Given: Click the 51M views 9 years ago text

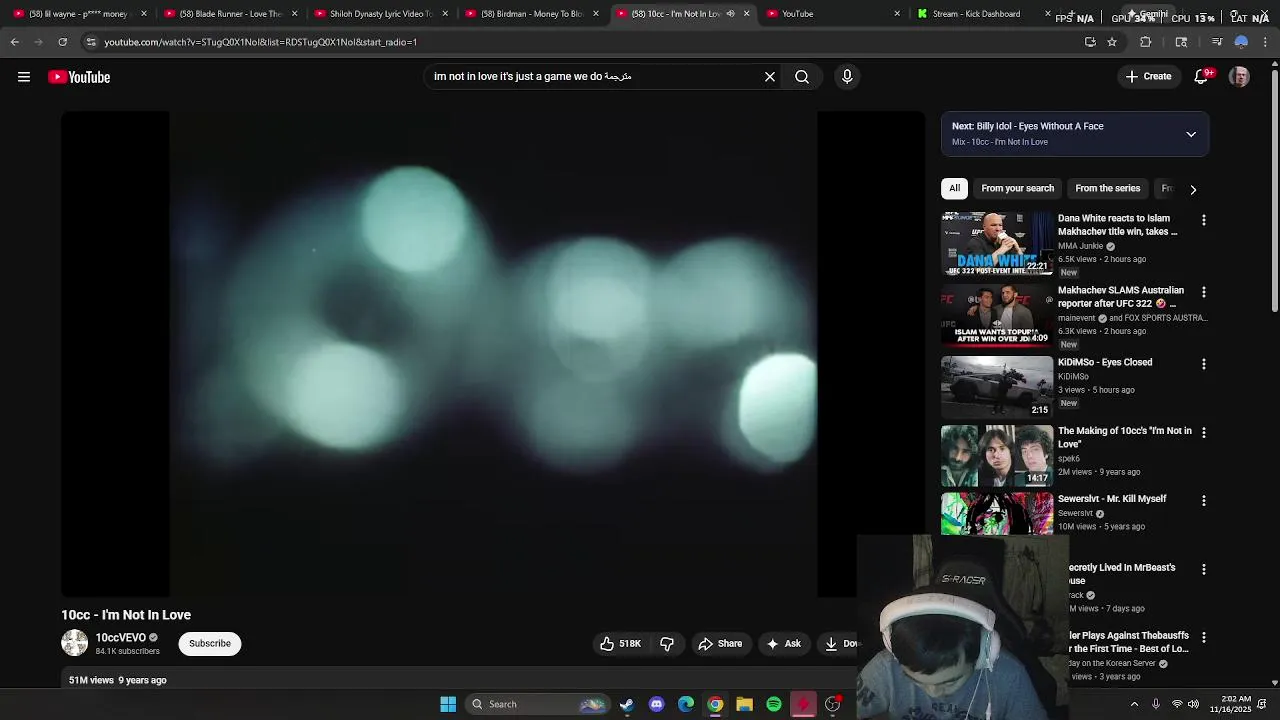Looking at the screenshot, I should 117,680.
